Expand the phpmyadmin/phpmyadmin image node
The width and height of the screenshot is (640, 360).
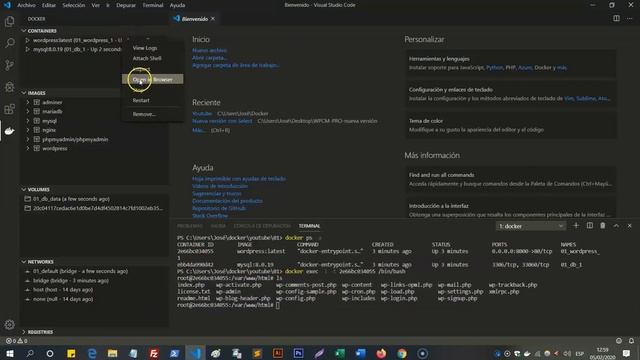pyautogui.click(x=28, y=139)
